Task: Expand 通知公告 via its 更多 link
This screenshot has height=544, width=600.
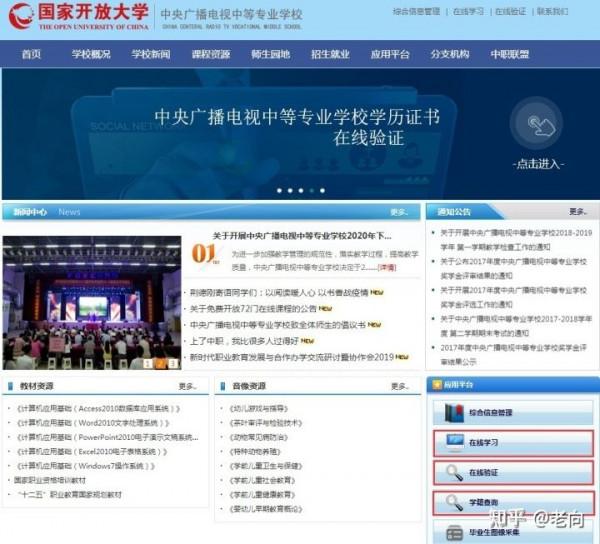Action: point(577,212)
